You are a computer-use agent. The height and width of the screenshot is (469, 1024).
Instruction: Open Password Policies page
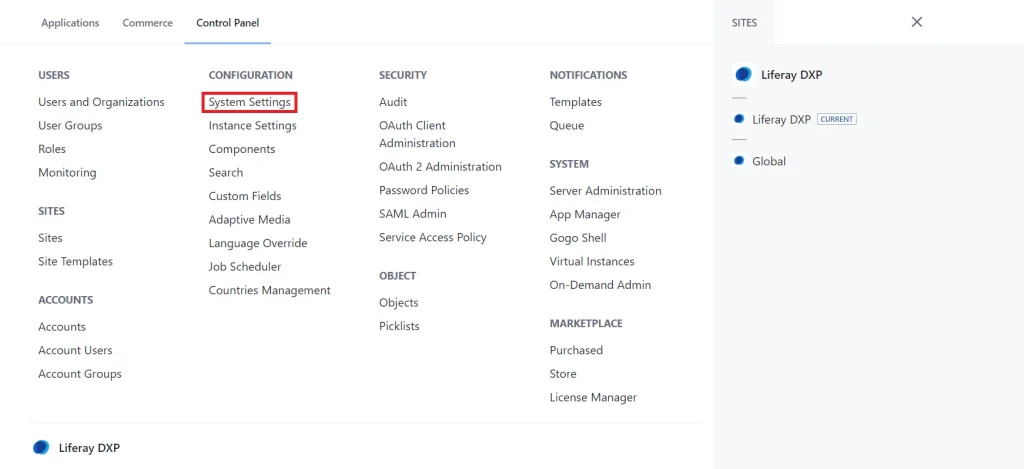click(x=424, y=190)
